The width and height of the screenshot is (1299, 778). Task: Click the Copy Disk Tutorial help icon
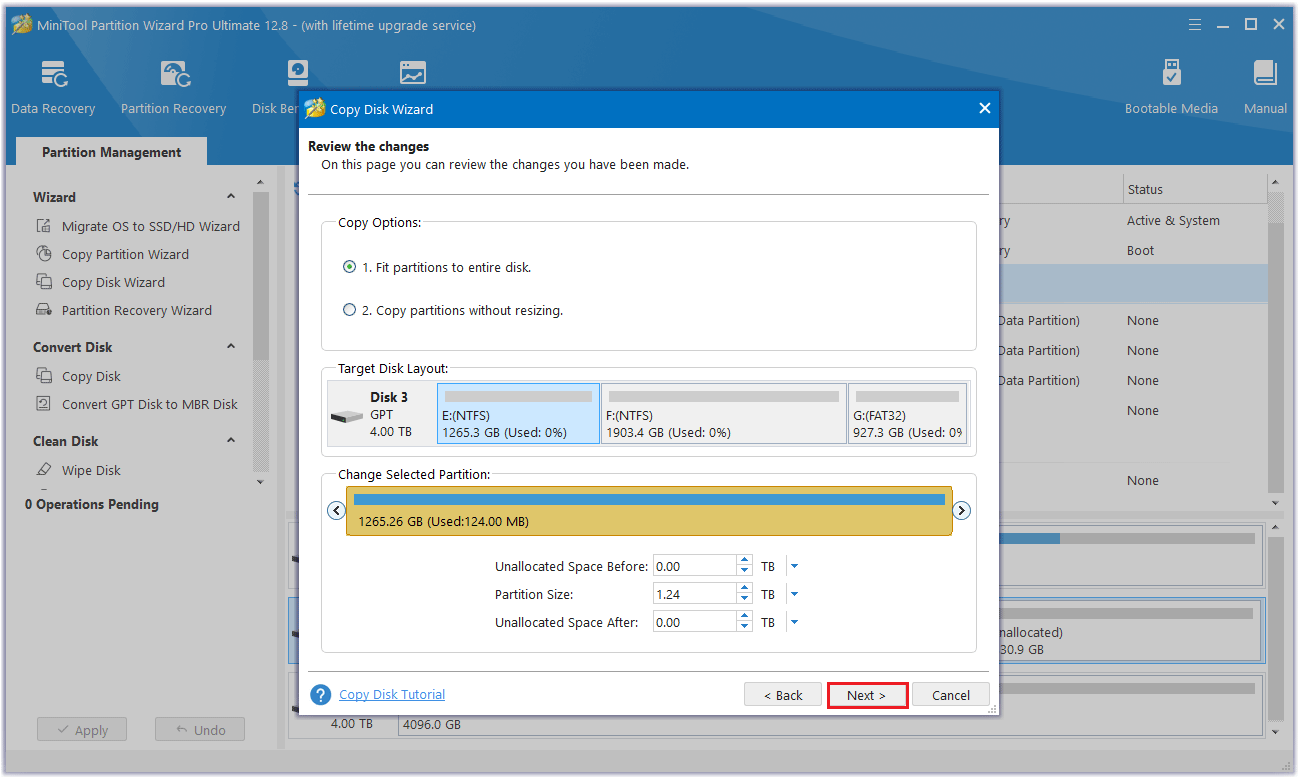[x=320, y=695]
